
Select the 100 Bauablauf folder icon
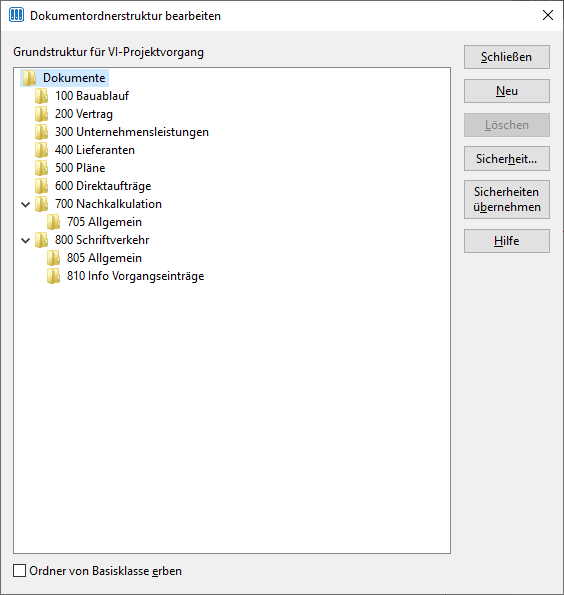(41, 96)
